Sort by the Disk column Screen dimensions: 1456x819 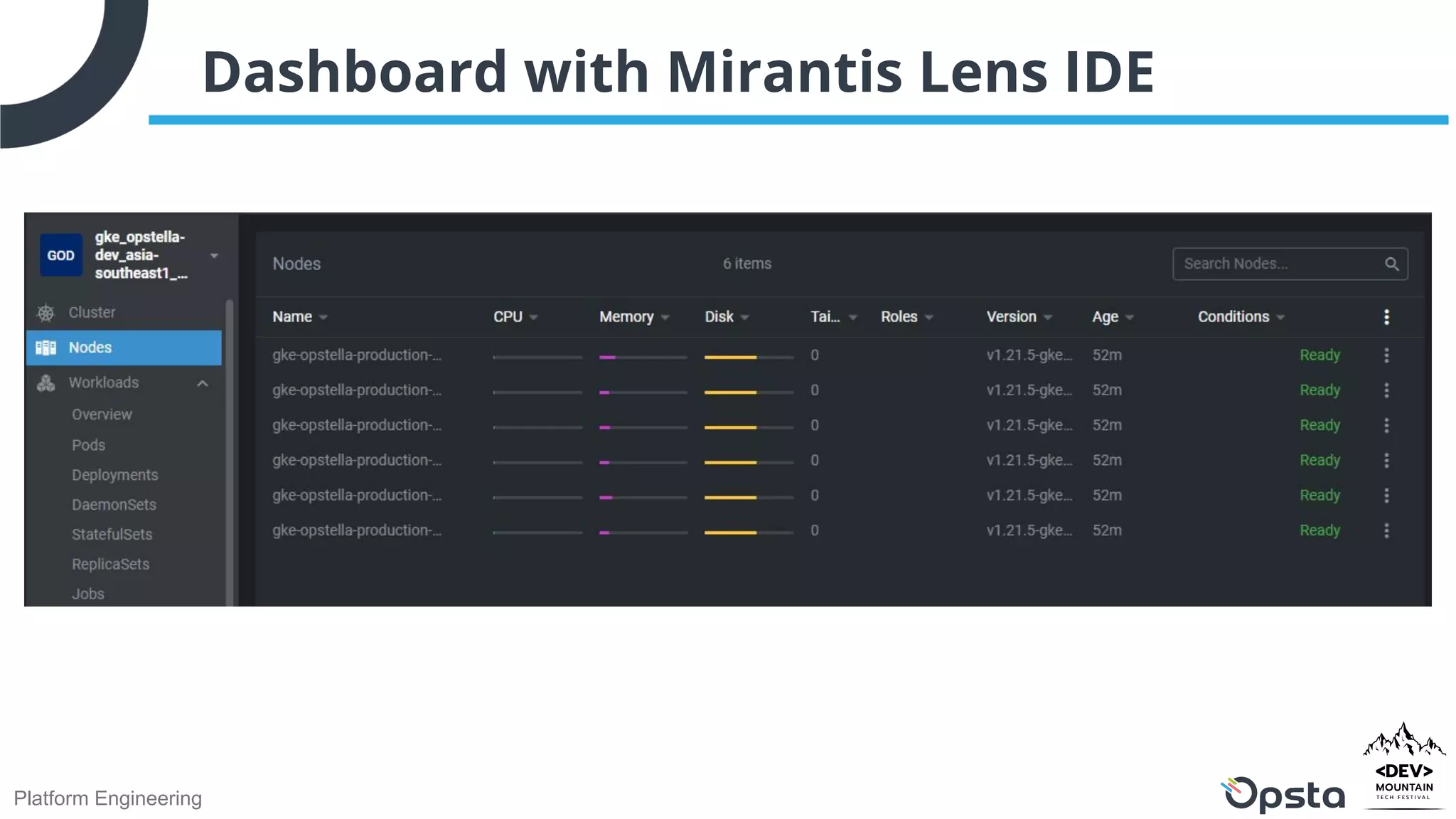[727, 317]
